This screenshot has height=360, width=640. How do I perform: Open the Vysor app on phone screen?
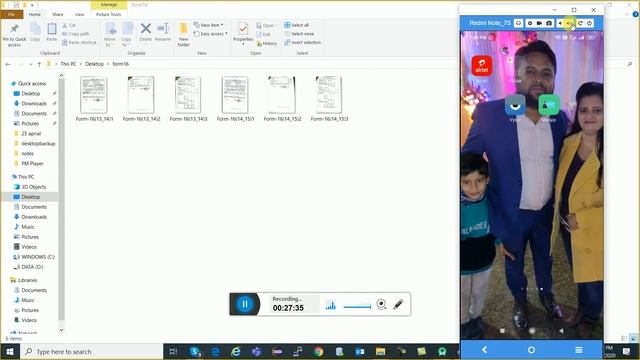[x=515, y=106]
